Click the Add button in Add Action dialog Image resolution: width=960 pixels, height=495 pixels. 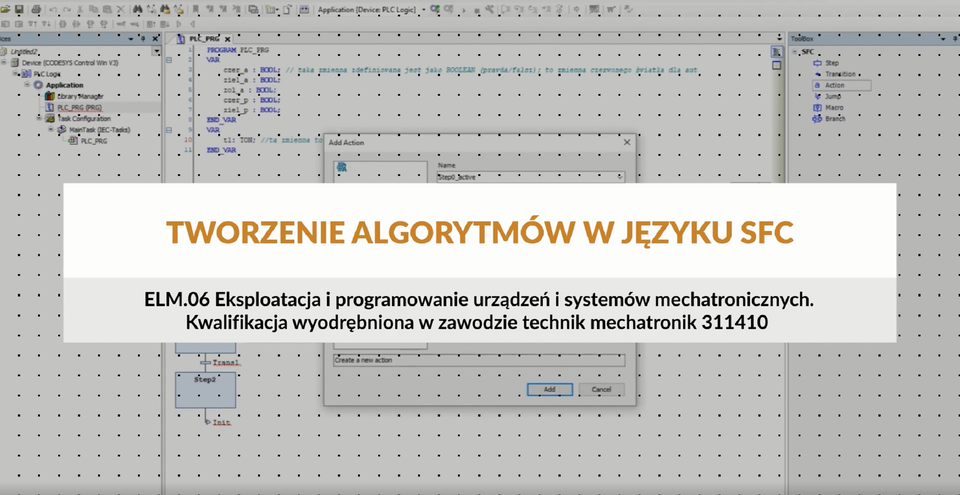[x=550, y=389]
